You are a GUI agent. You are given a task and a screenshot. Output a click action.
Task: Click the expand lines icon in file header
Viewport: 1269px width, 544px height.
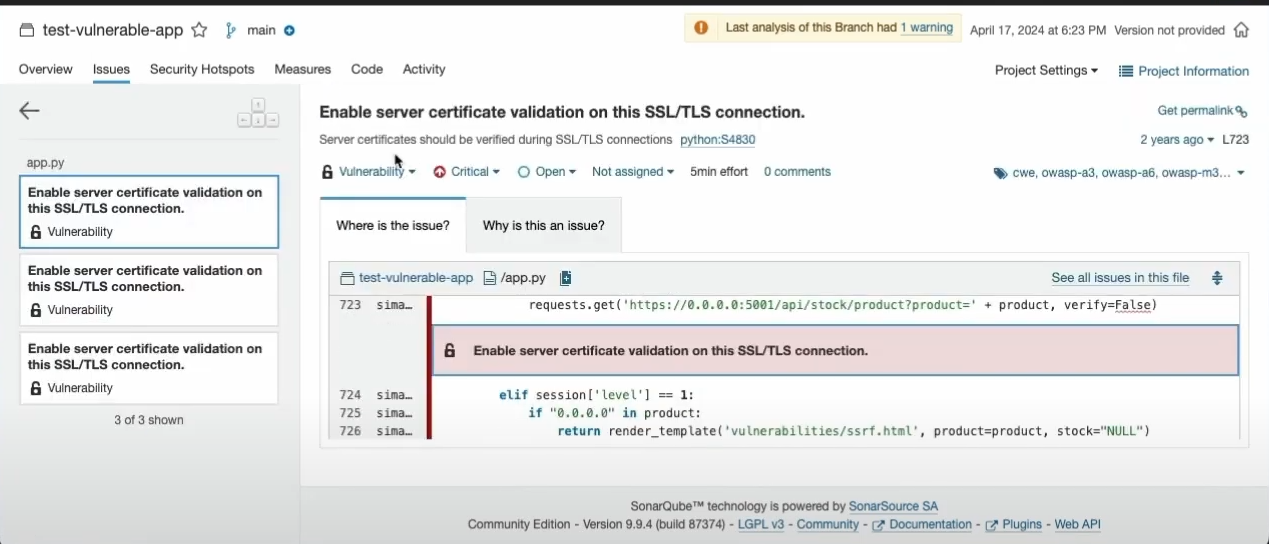tap(1217, 278)
